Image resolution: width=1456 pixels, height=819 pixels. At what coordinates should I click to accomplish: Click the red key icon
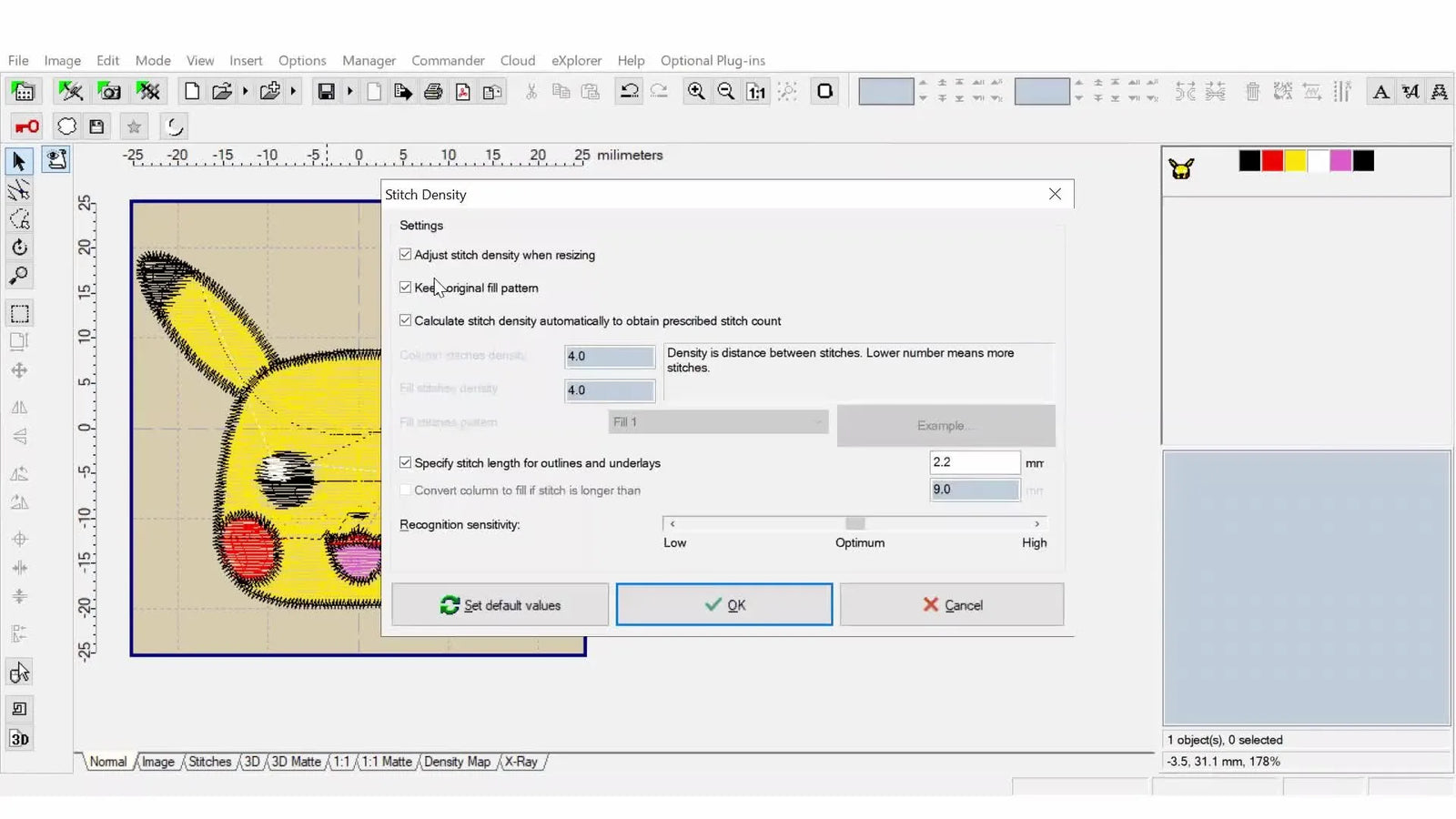tap(26, 126)
